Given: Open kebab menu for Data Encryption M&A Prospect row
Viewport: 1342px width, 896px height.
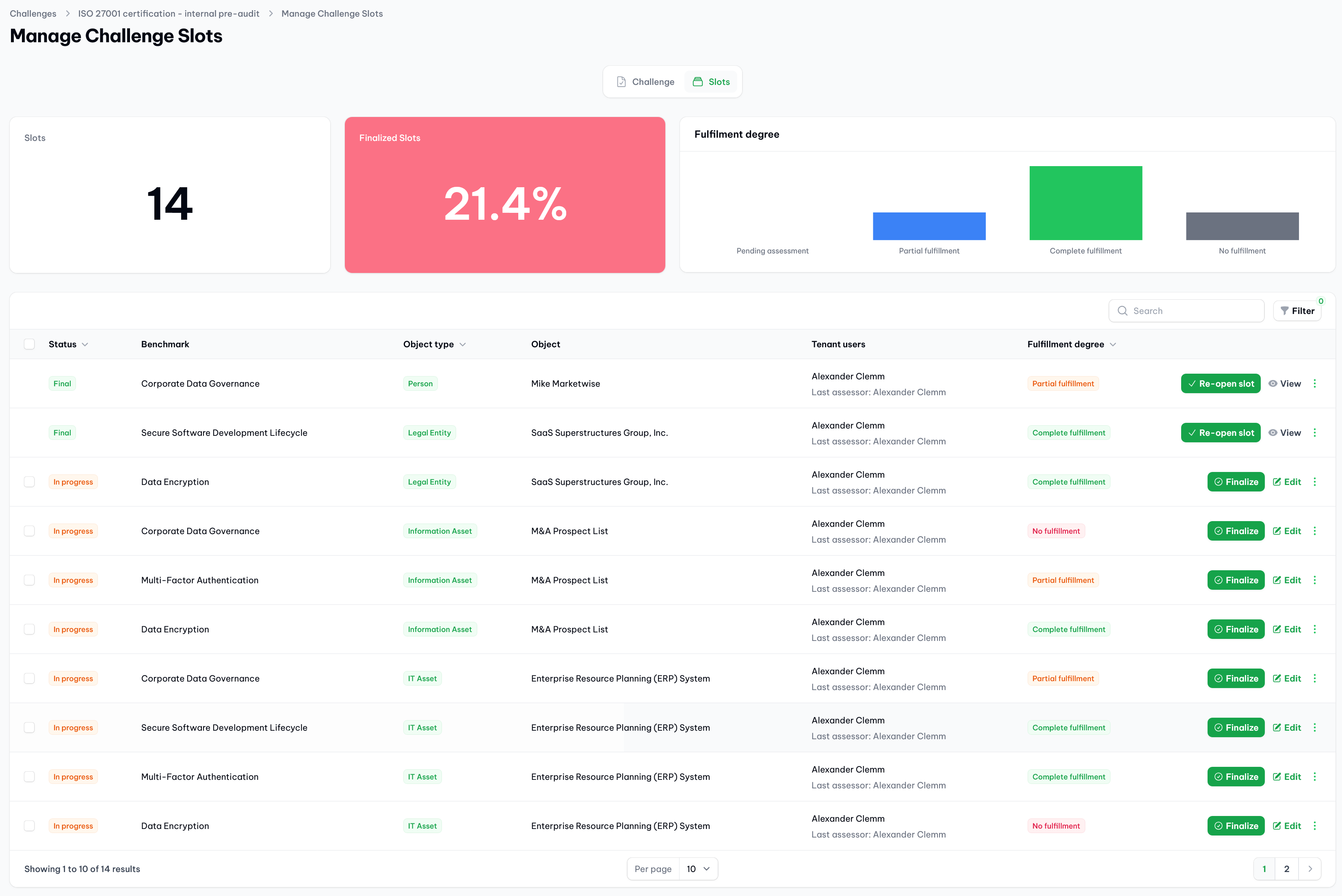Looking at the screenshot, I should click(x=1314, y=629).
